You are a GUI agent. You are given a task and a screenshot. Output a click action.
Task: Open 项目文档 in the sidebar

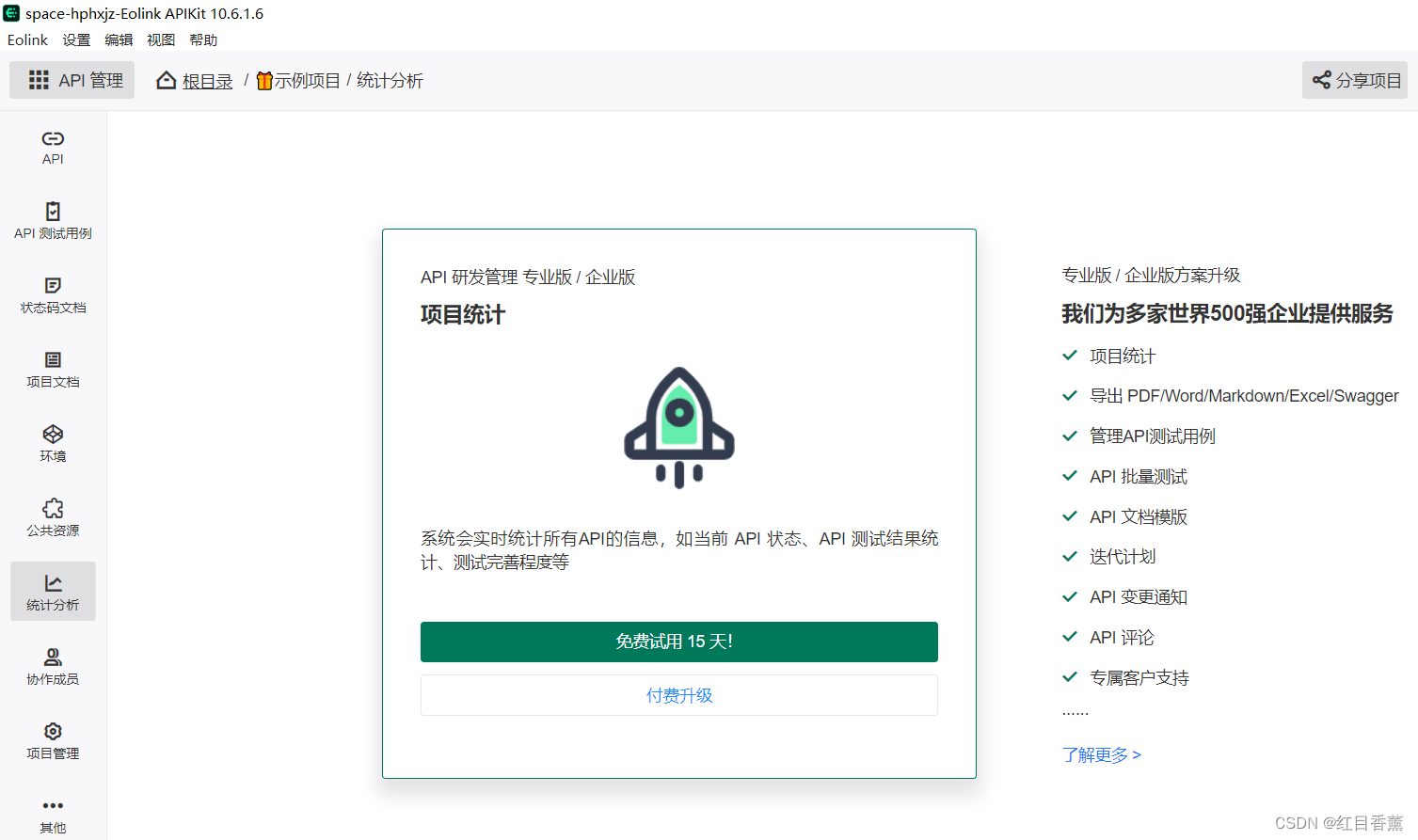tap(53, 370)
